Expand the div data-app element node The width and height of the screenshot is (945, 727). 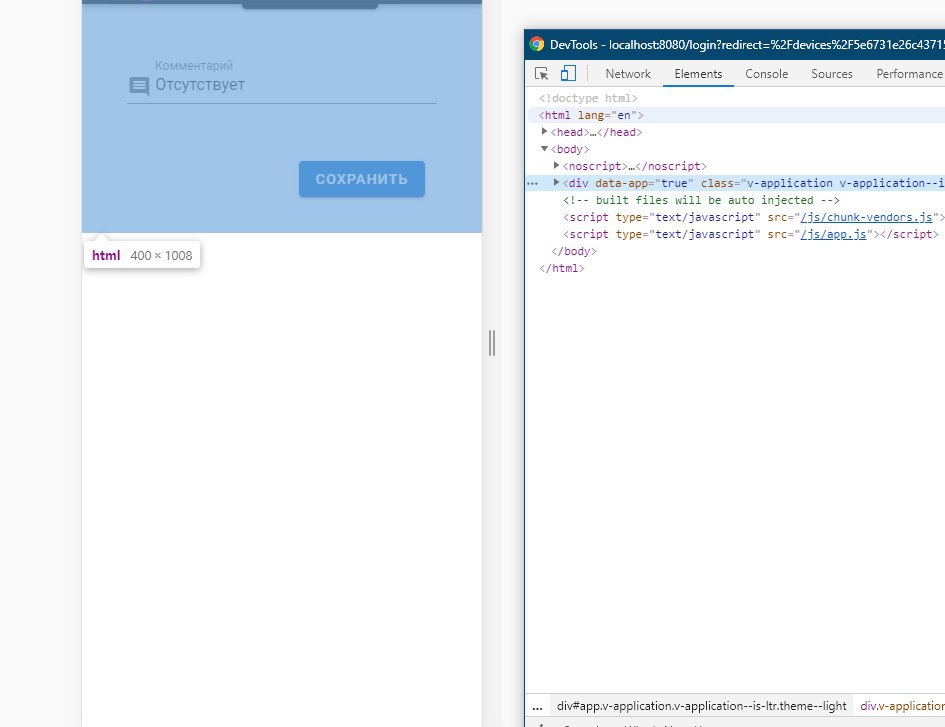point(556,182)
